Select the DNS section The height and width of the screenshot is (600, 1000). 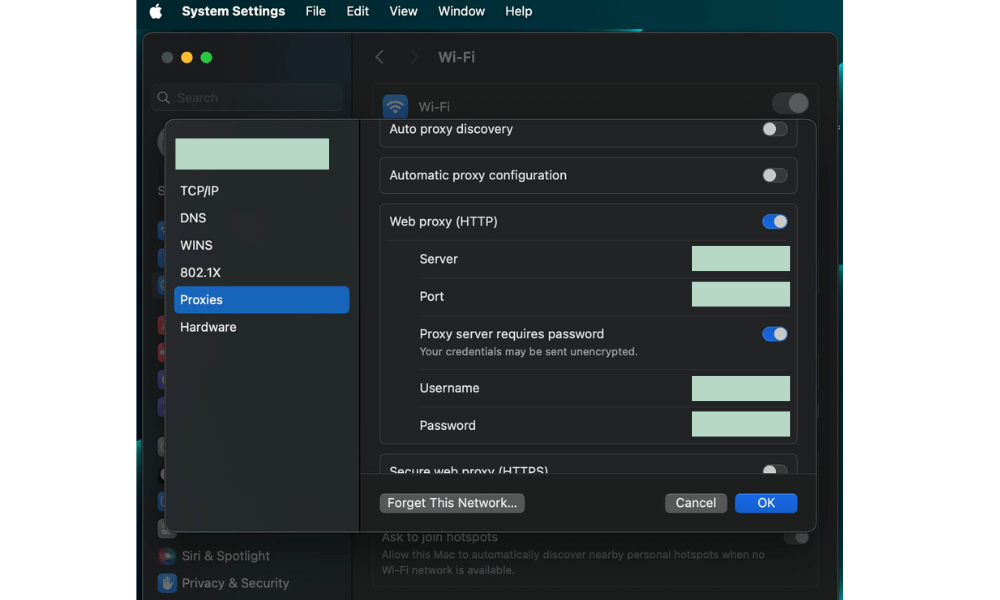[x=193, y=218]
